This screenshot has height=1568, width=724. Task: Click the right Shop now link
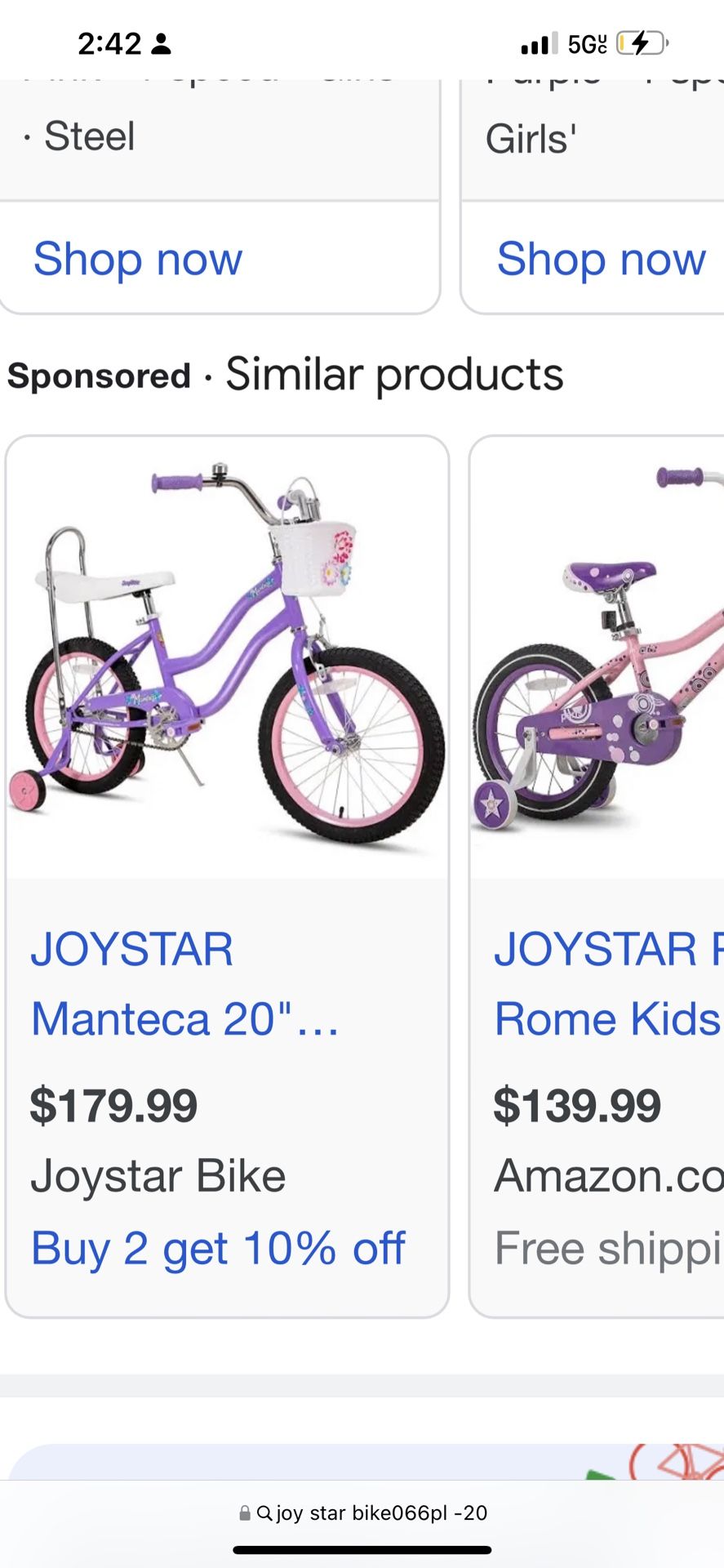point(601,259)
